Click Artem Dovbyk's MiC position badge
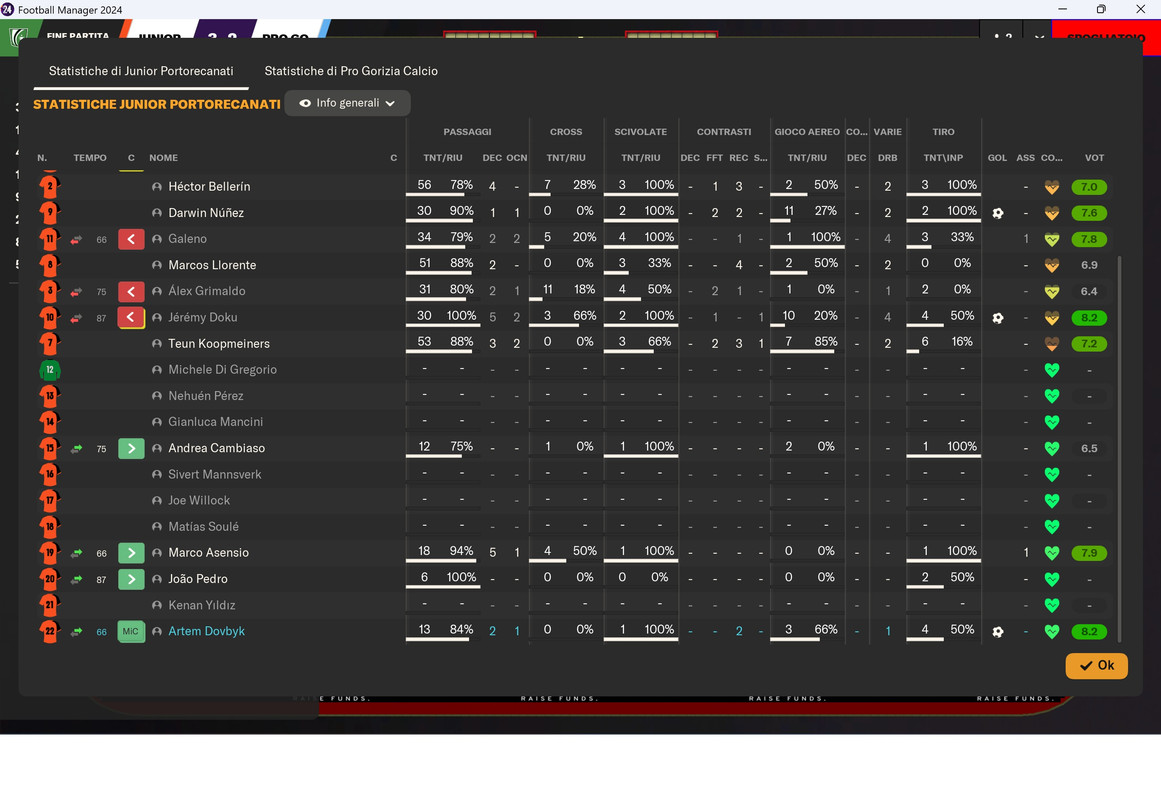1161x800 pixels. 131,632
